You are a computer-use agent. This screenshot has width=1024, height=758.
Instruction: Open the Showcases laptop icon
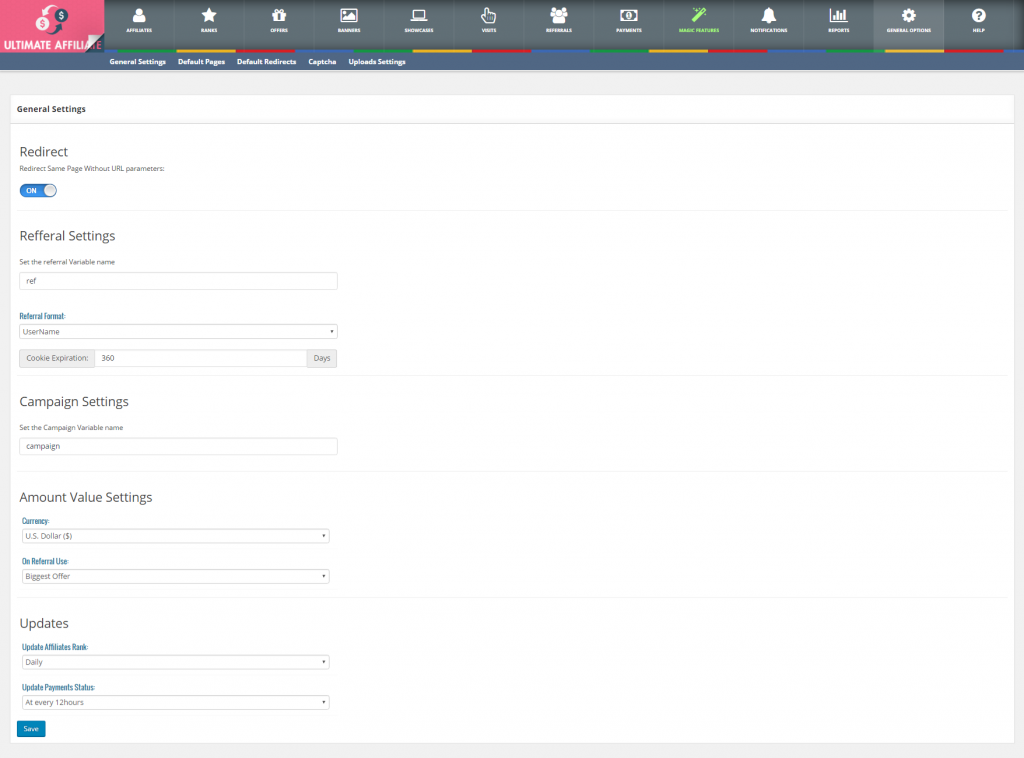coord(419,15)
